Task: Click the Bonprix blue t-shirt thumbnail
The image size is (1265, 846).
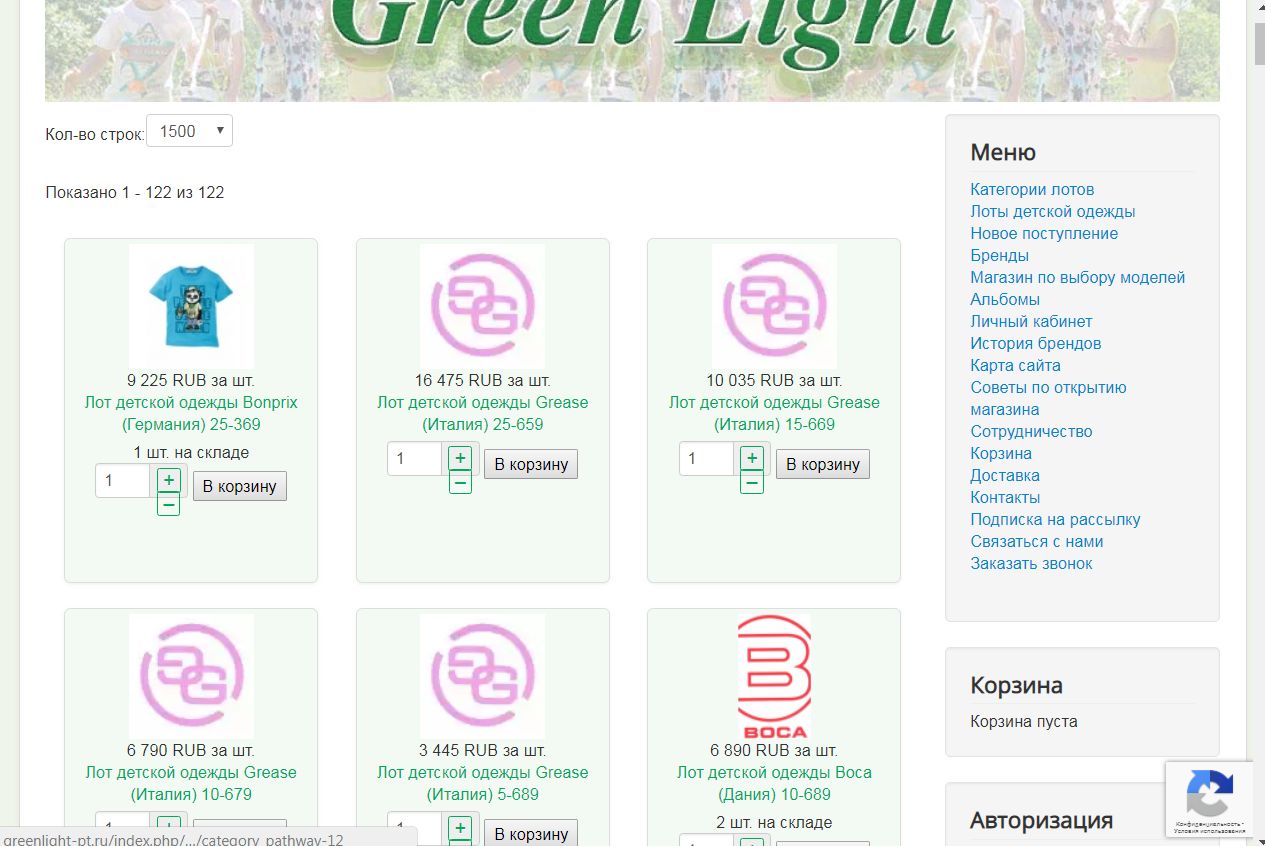Action: pos(191,306)
